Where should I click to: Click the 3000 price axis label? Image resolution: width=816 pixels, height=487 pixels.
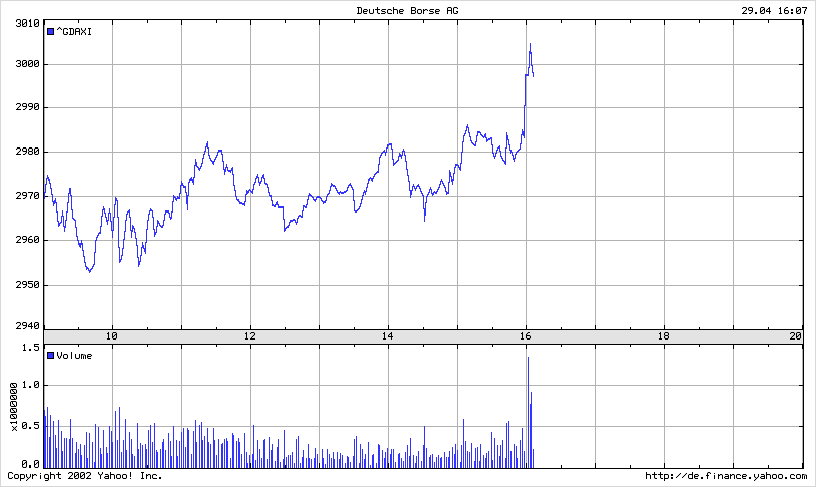27,64
